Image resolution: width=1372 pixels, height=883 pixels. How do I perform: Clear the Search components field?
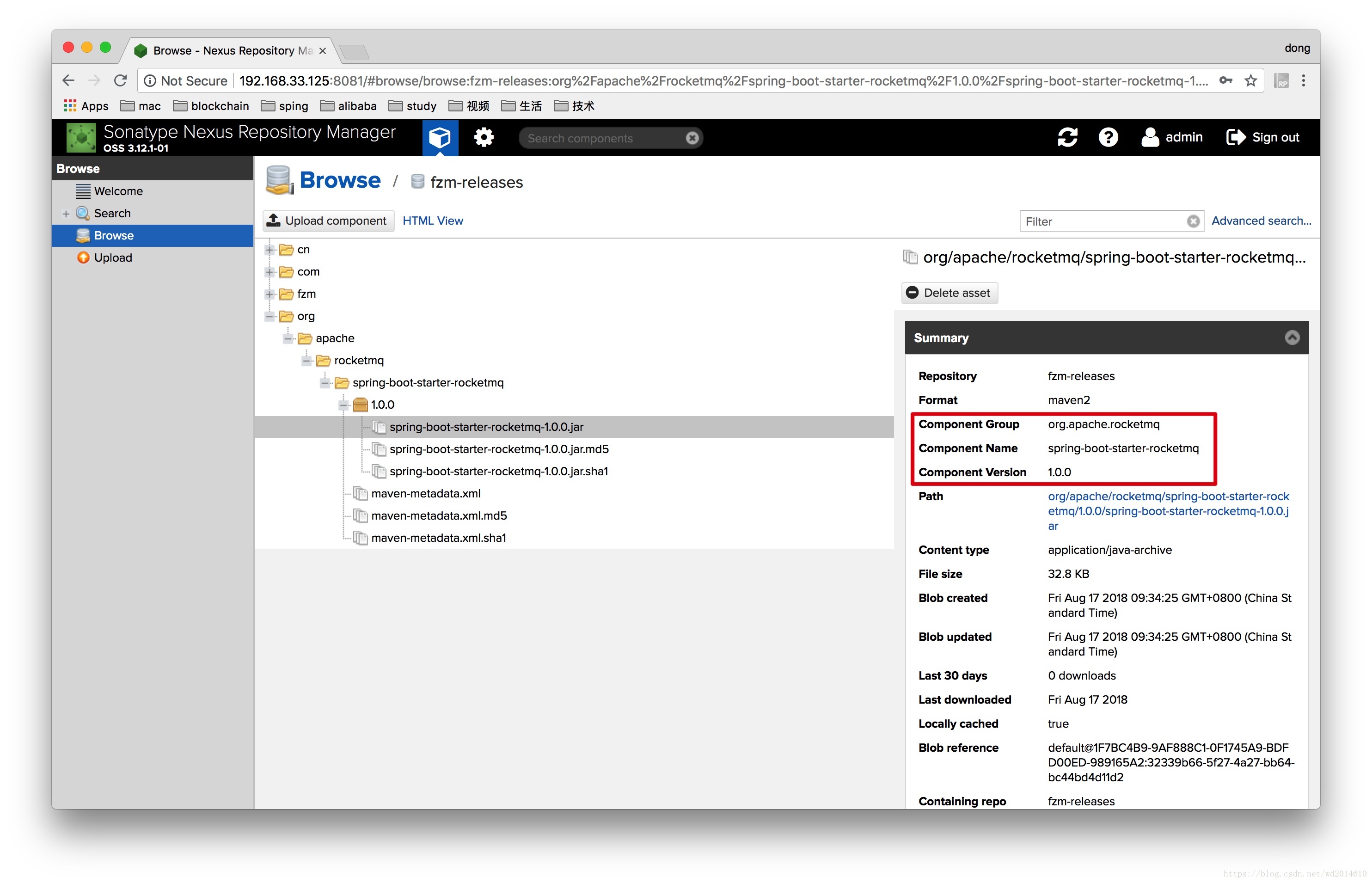point(692,138)
